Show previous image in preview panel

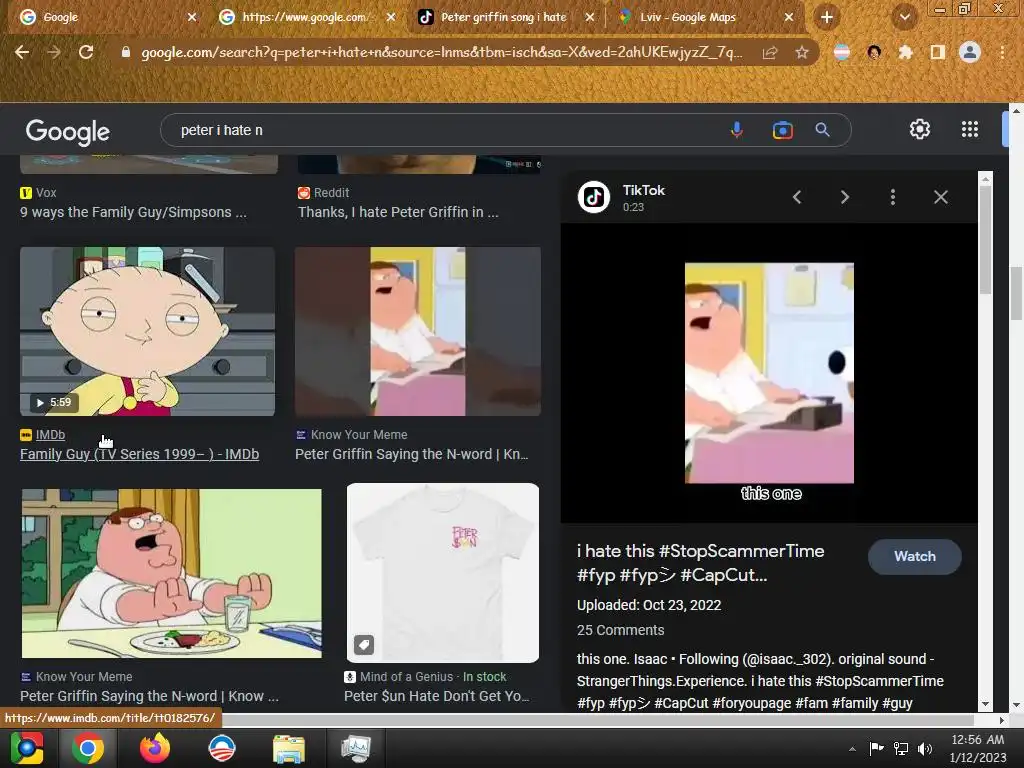click(x=797, y=197)
